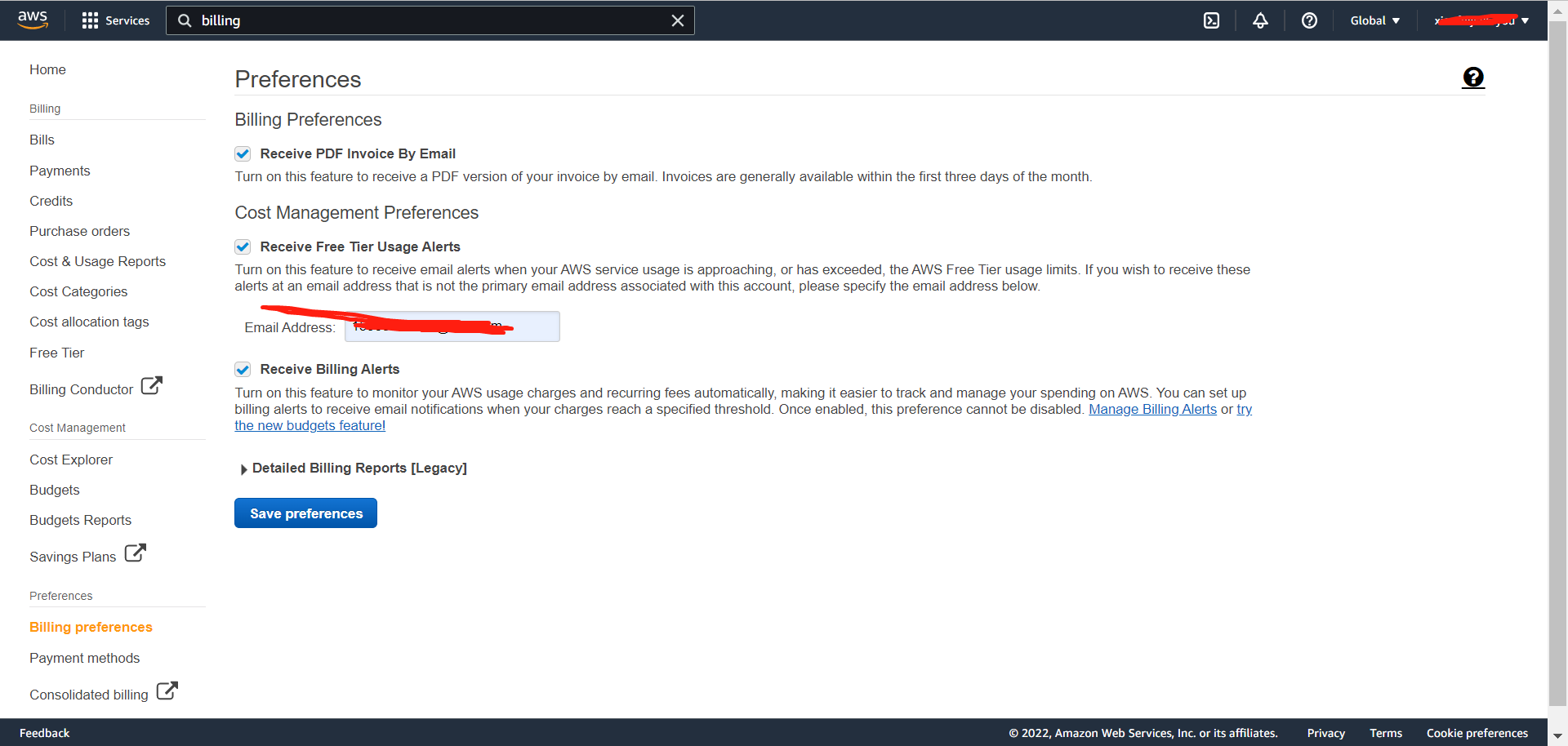
Task: Click the Free Tier email address field
Action: [452, 326]
